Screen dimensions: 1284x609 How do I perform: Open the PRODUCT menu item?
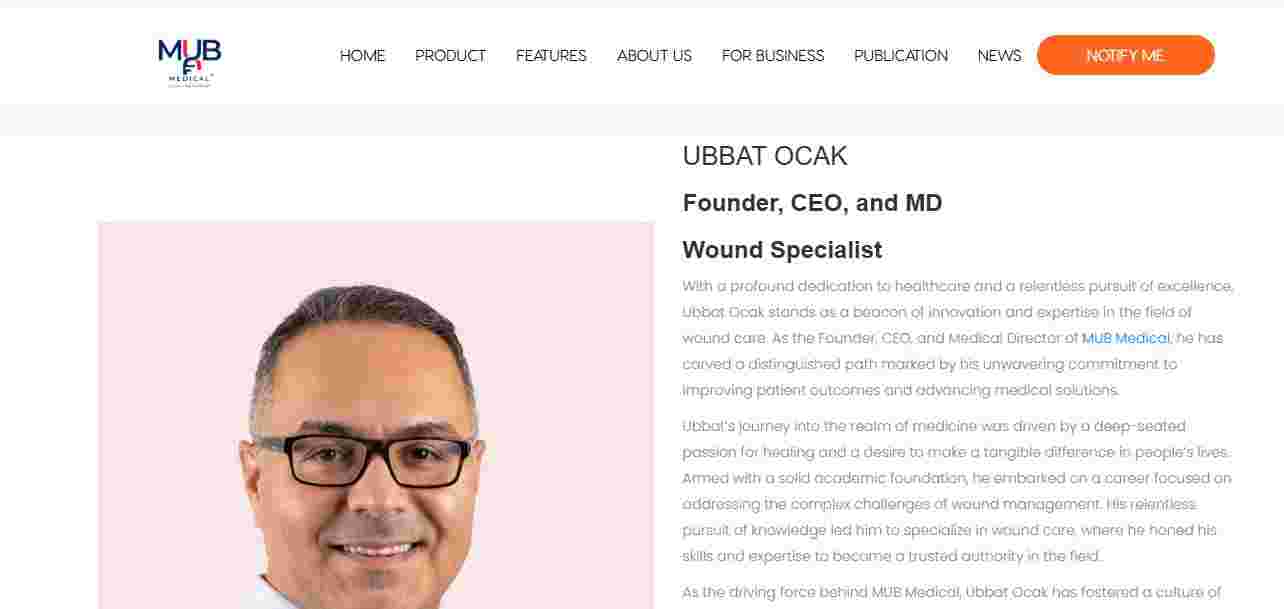[450, 56]
